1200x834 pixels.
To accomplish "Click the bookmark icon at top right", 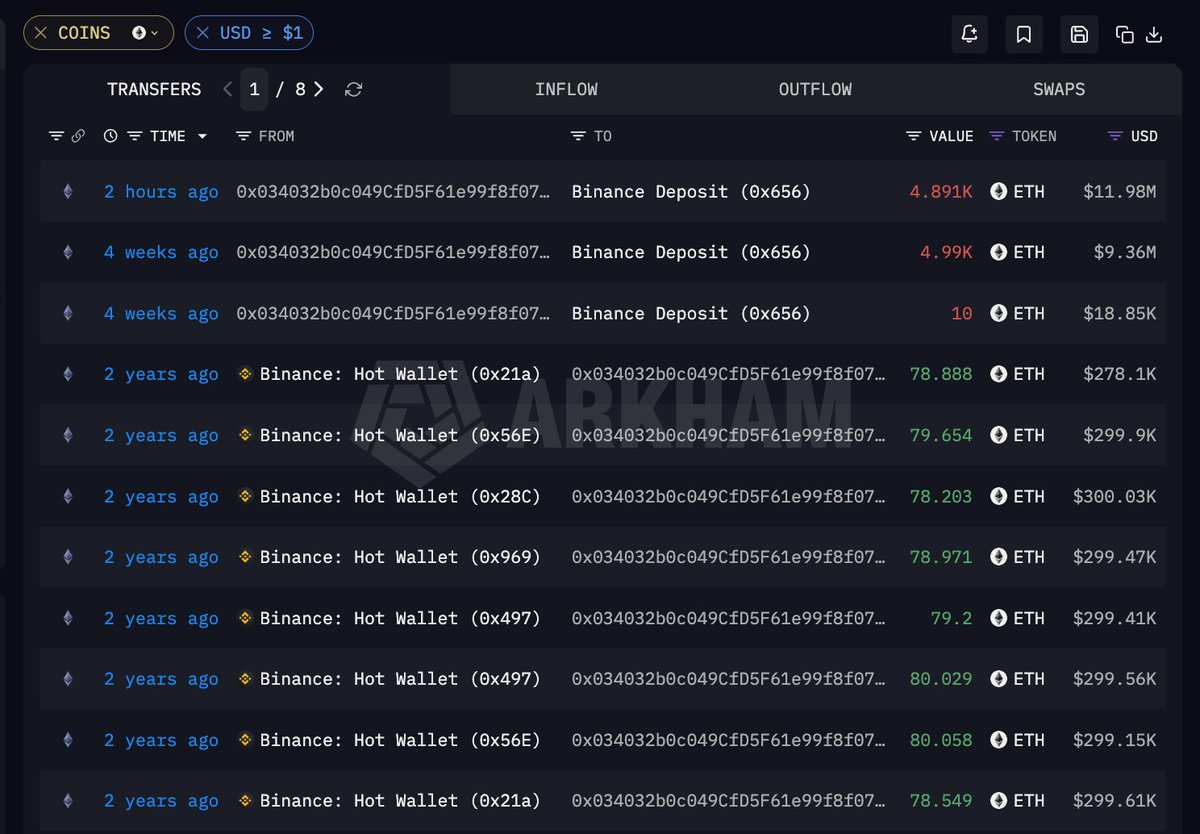I will 1024,34.
